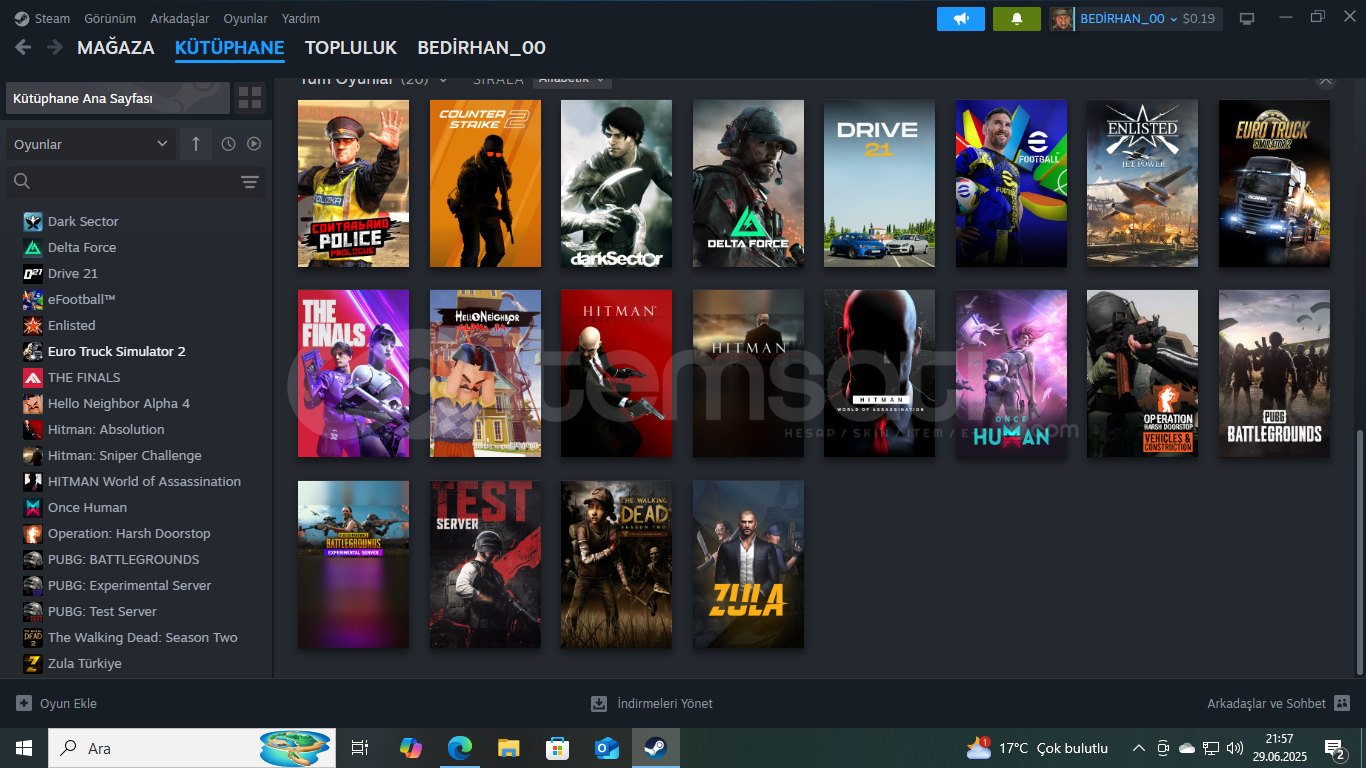Open the notifications bell
Viewport: 1366px width, 768px height.
(1017, 19)
